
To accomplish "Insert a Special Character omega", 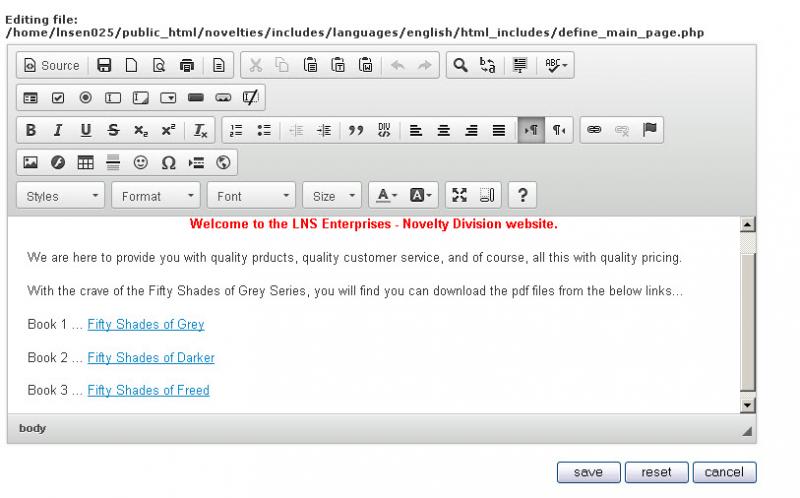I will click(168, 162).
